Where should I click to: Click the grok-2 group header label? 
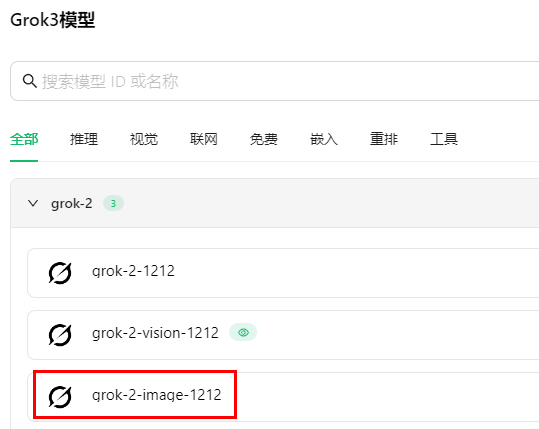pyautogui.click(x=72, y=204)
